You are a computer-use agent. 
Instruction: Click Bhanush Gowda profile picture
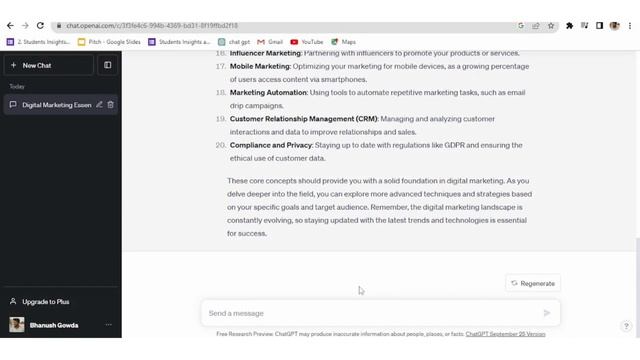click(17, 325)
